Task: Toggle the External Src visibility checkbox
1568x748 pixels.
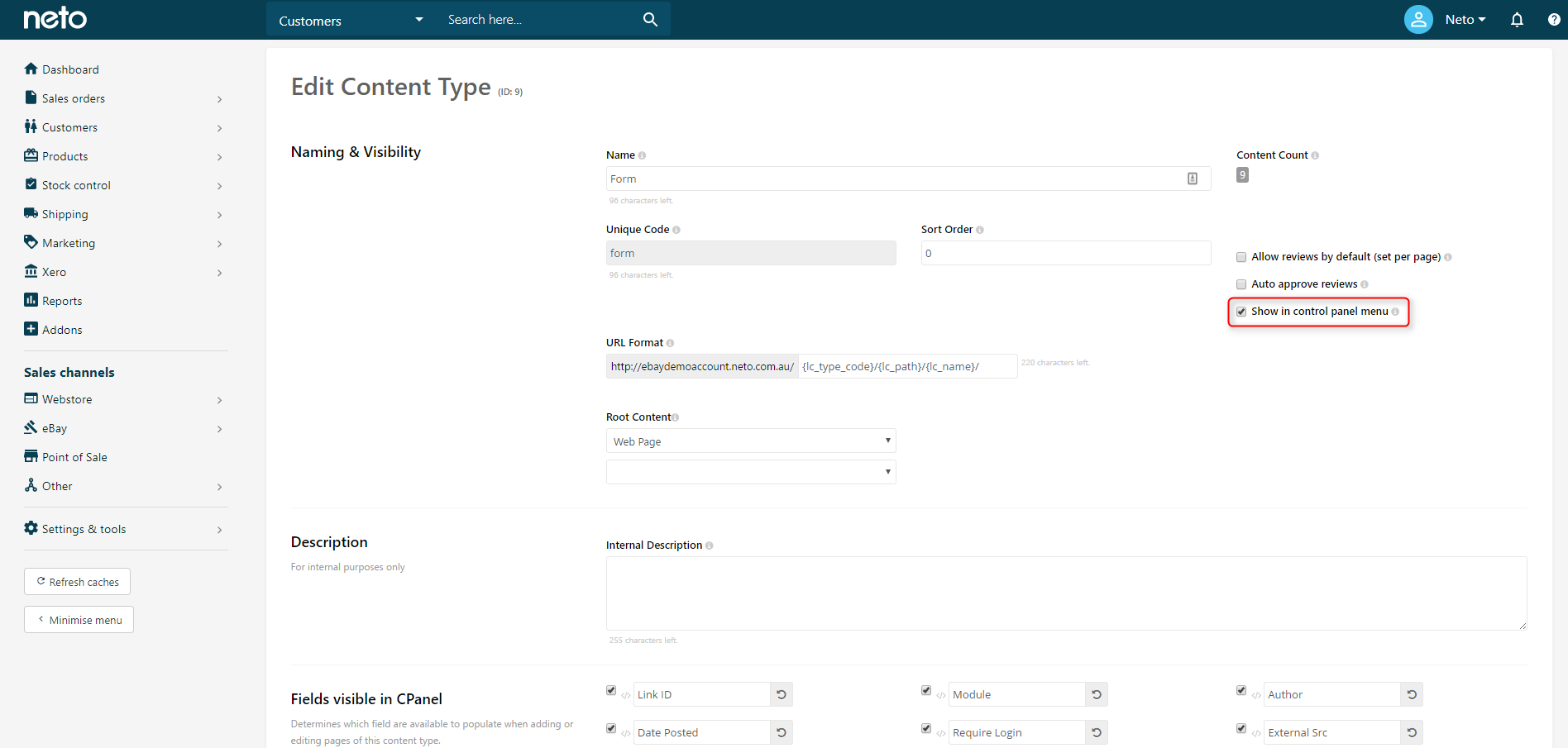Action: pyautogui.click(x=1241, y=728)
